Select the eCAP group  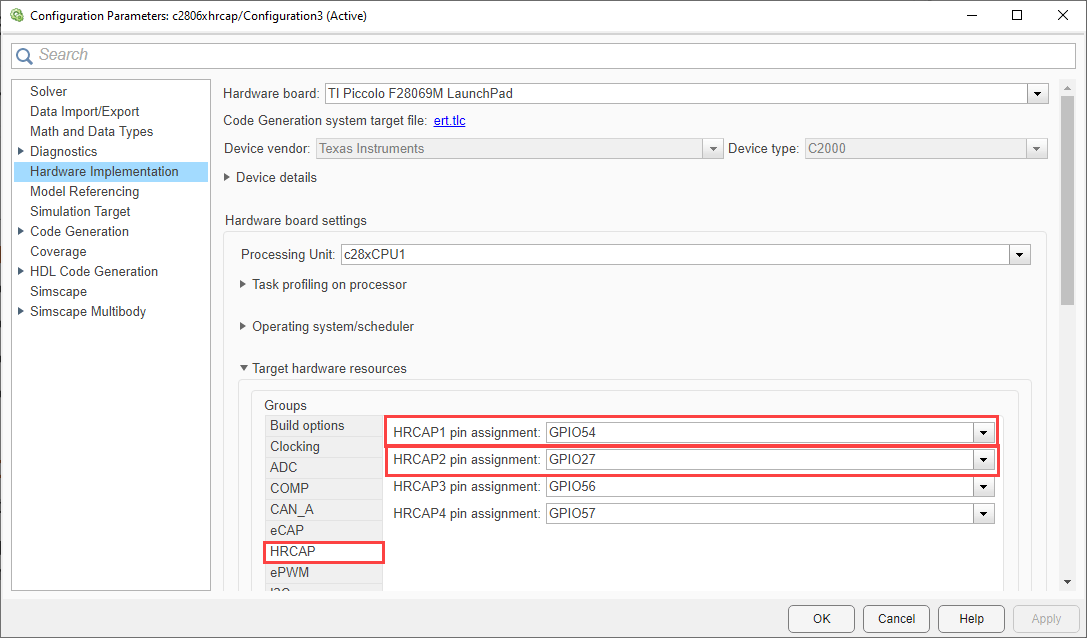287,530
